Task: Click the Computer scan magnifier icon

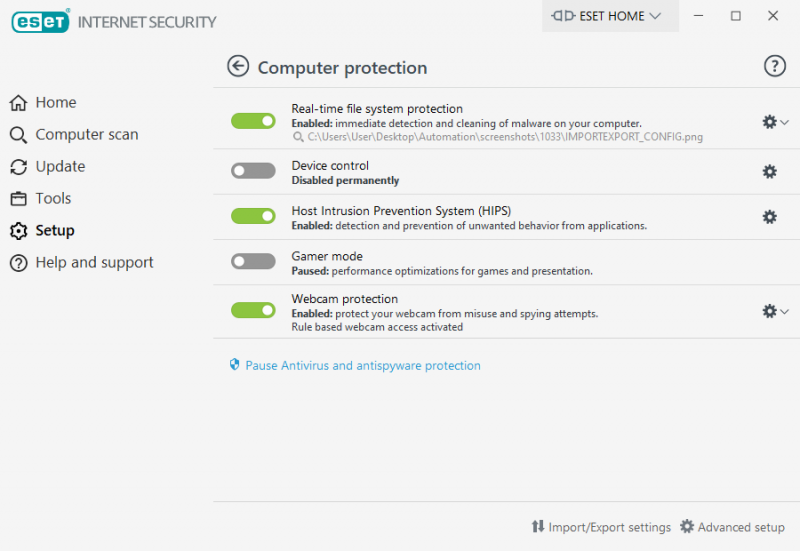Action: (x=18, y=135)
